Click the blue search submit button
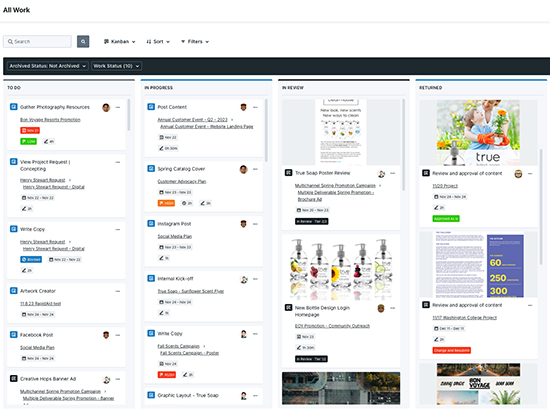The width and height of the screenshot is (550, 420). point(83,41)
